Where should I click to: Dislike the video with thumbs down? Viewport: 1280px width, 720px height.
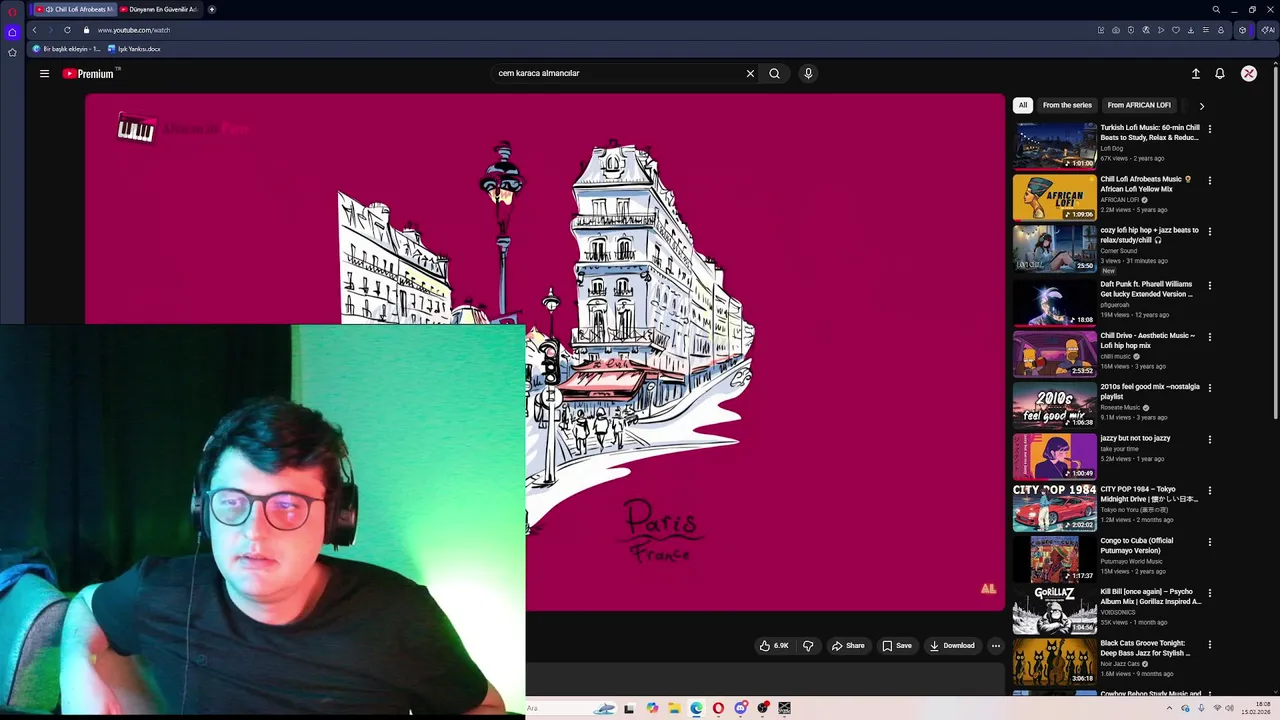pyautogui.click(x=808, y=646)
